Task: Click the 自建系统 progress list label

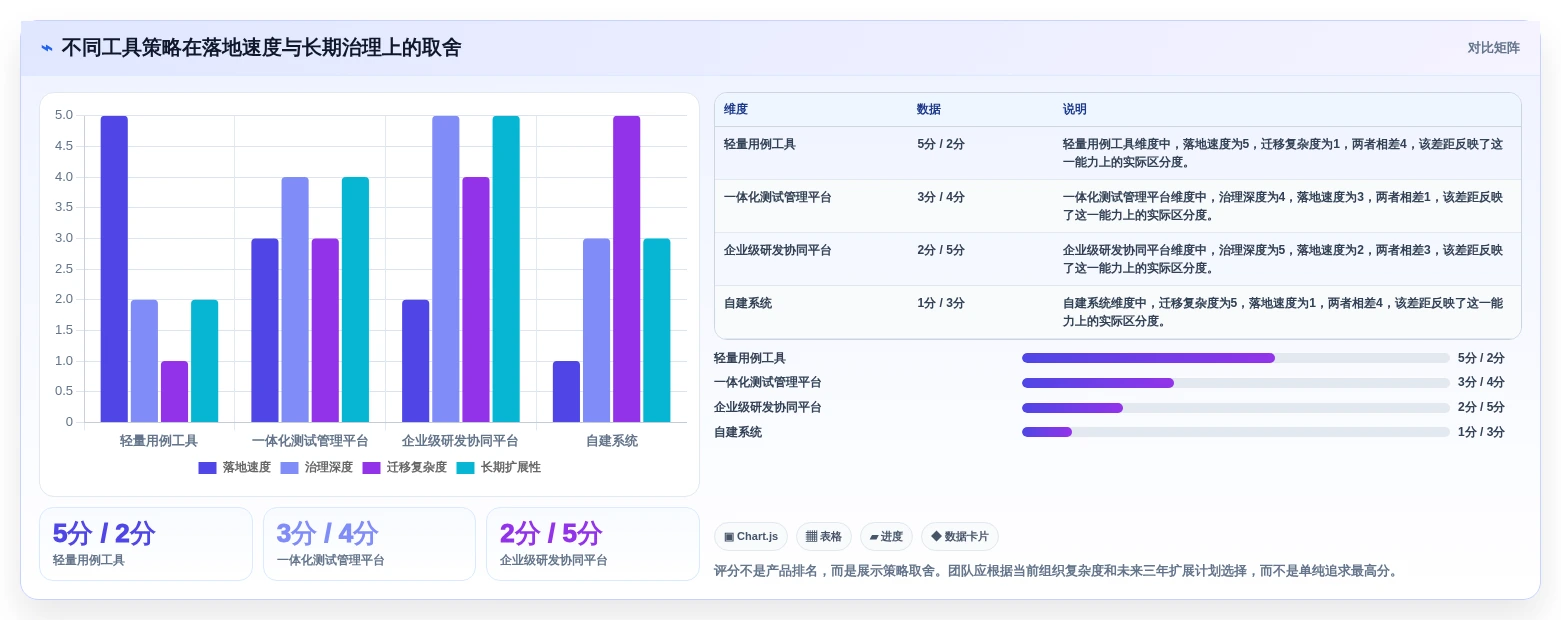Action: point(738,432)
